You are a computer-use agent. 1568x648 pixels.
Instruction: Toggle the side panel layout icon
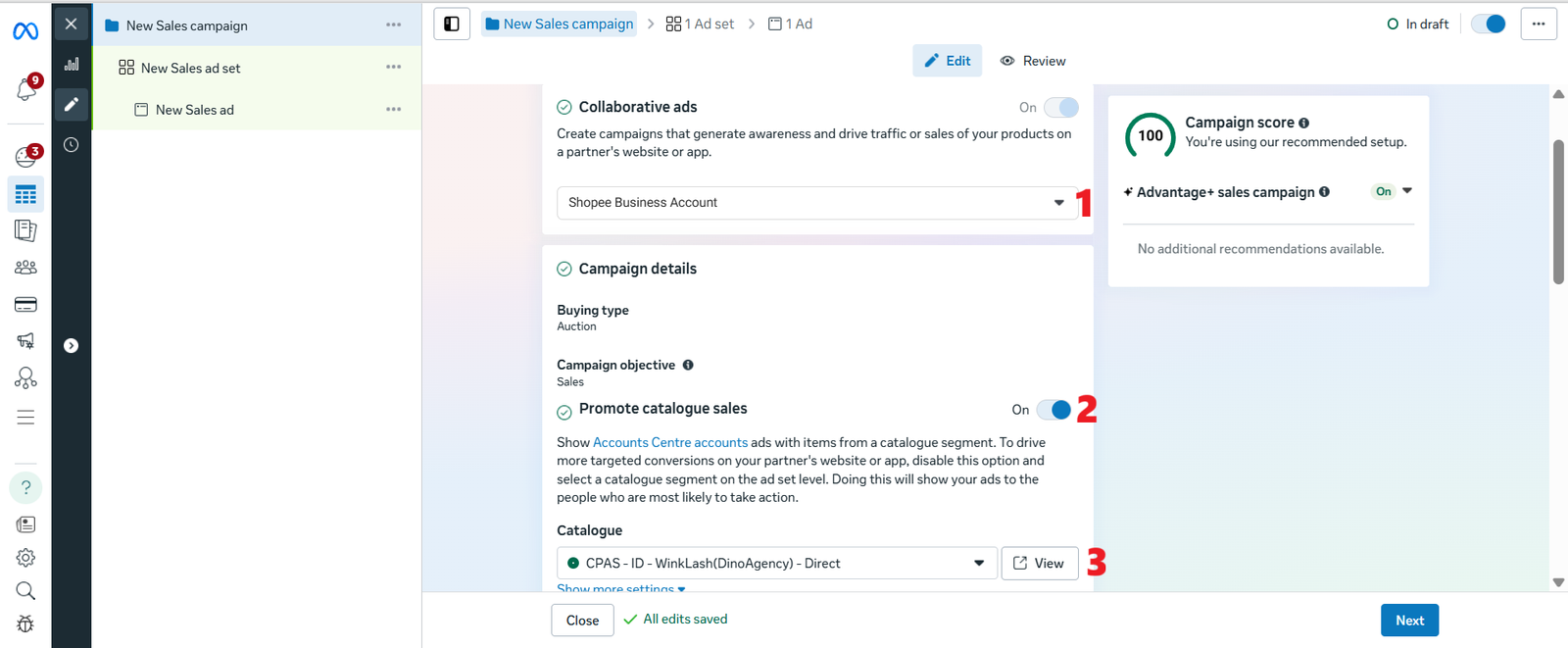tap(452, 24)
